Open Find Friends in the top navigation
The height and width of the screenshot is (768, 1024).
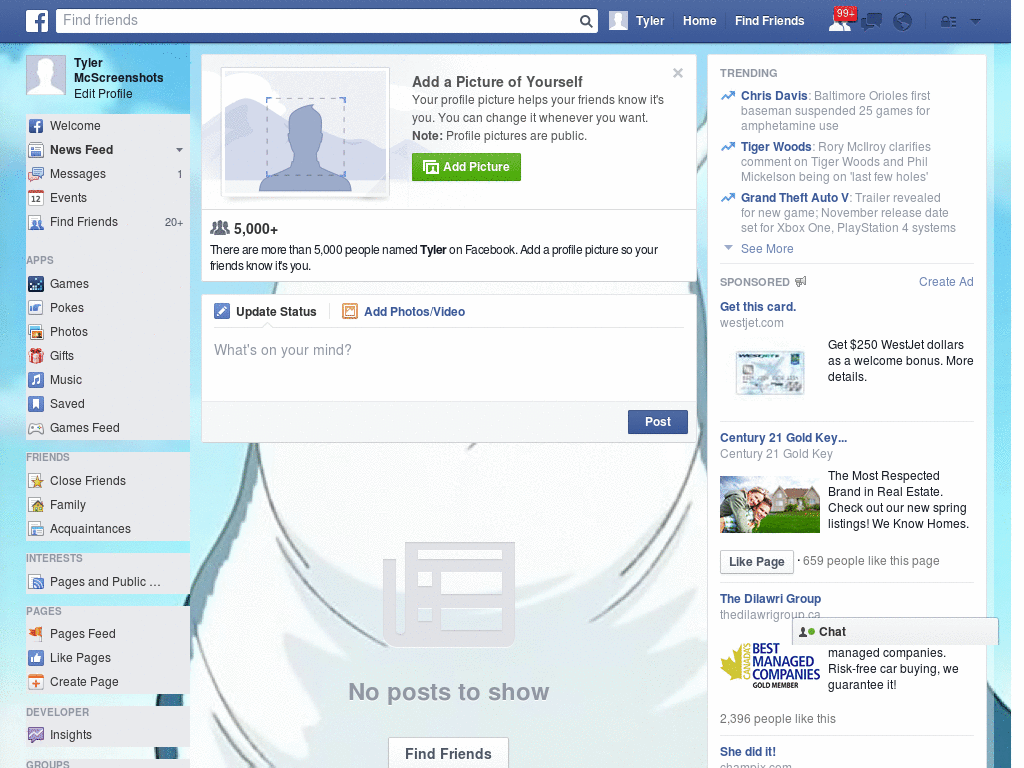769,21
